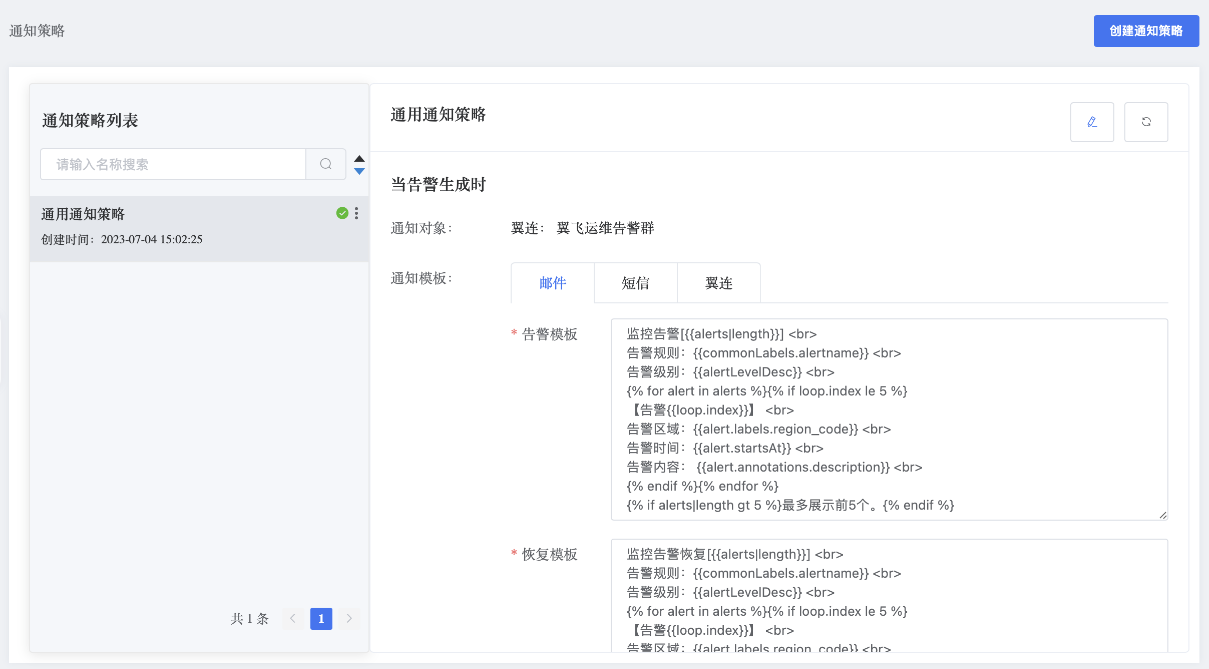This screenshot has width=1209, height=669.
Task: Click the 告警模板 textarea resize handle
Action: click(1162, 514)
